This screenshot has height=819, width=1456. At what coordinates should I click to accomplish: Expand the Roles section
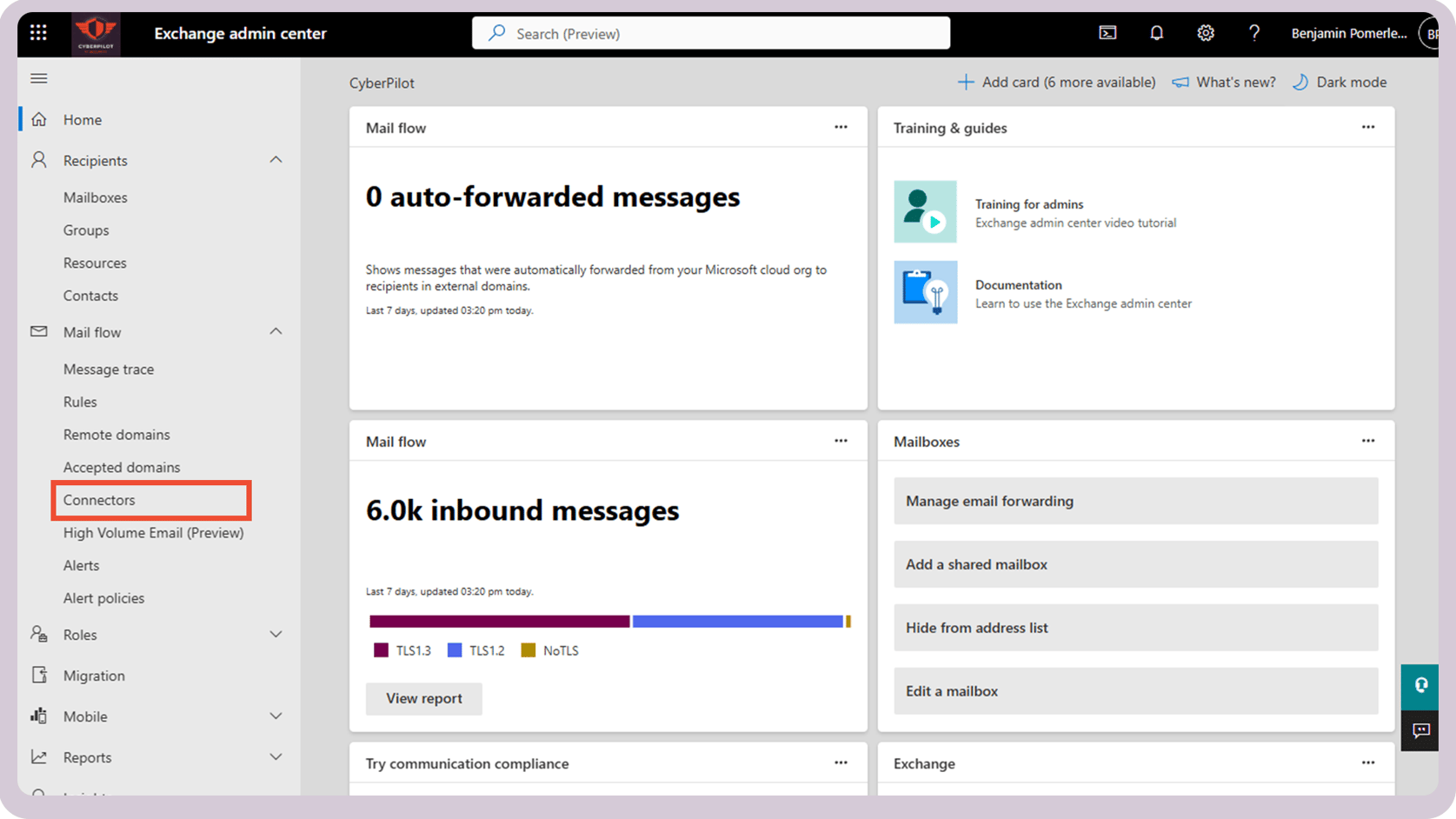276,635
